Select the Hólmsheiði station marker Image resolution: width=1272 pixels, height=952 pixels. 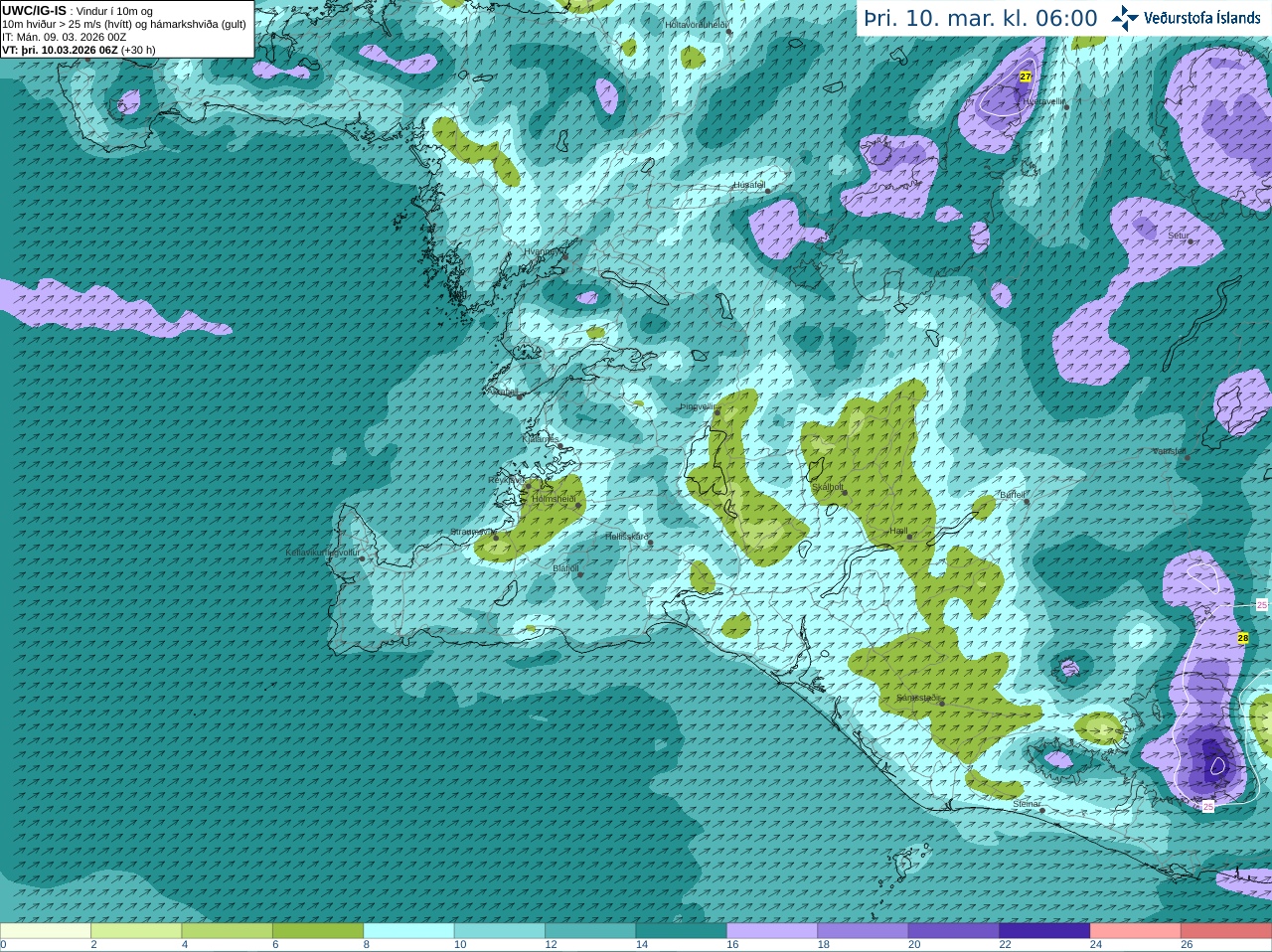point(578,506)
